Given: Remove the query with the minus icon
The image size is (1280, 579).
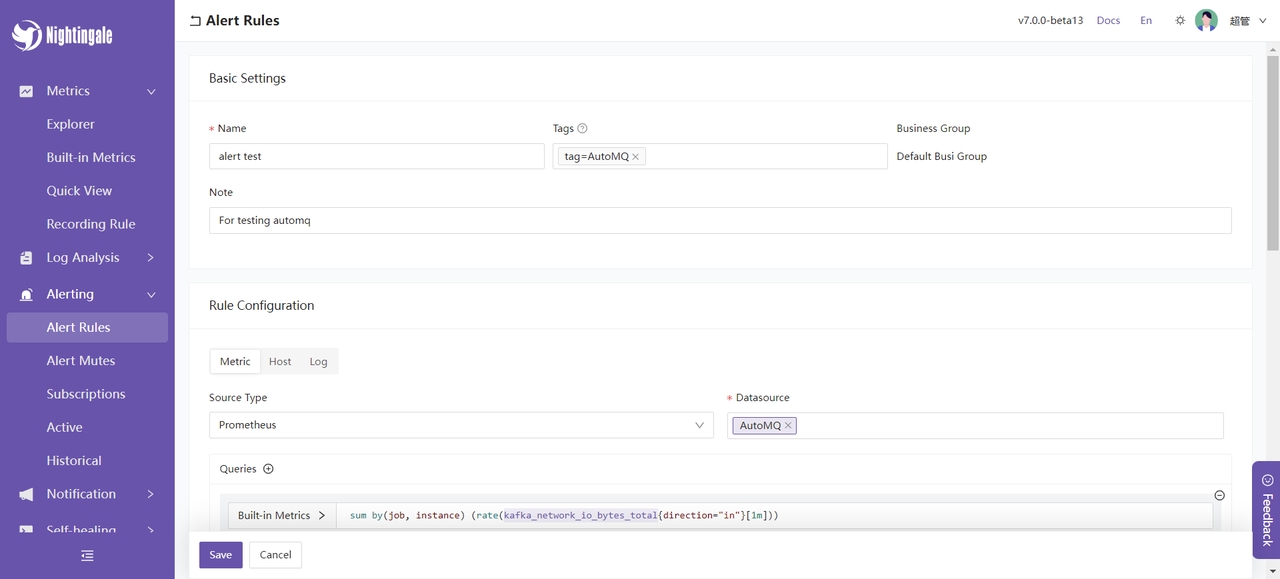Looking at the screenshot, I should pos(1219,495).
